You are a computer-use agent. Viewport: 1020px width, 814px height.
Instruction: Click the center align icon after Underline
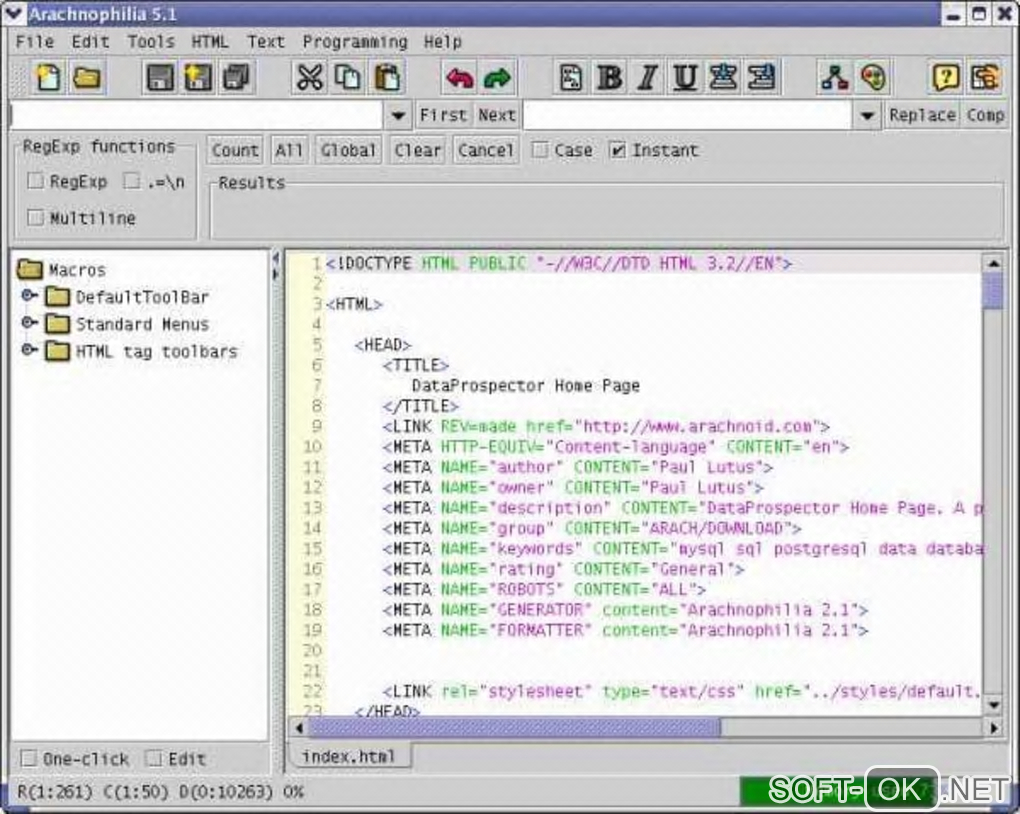point(723,77)
